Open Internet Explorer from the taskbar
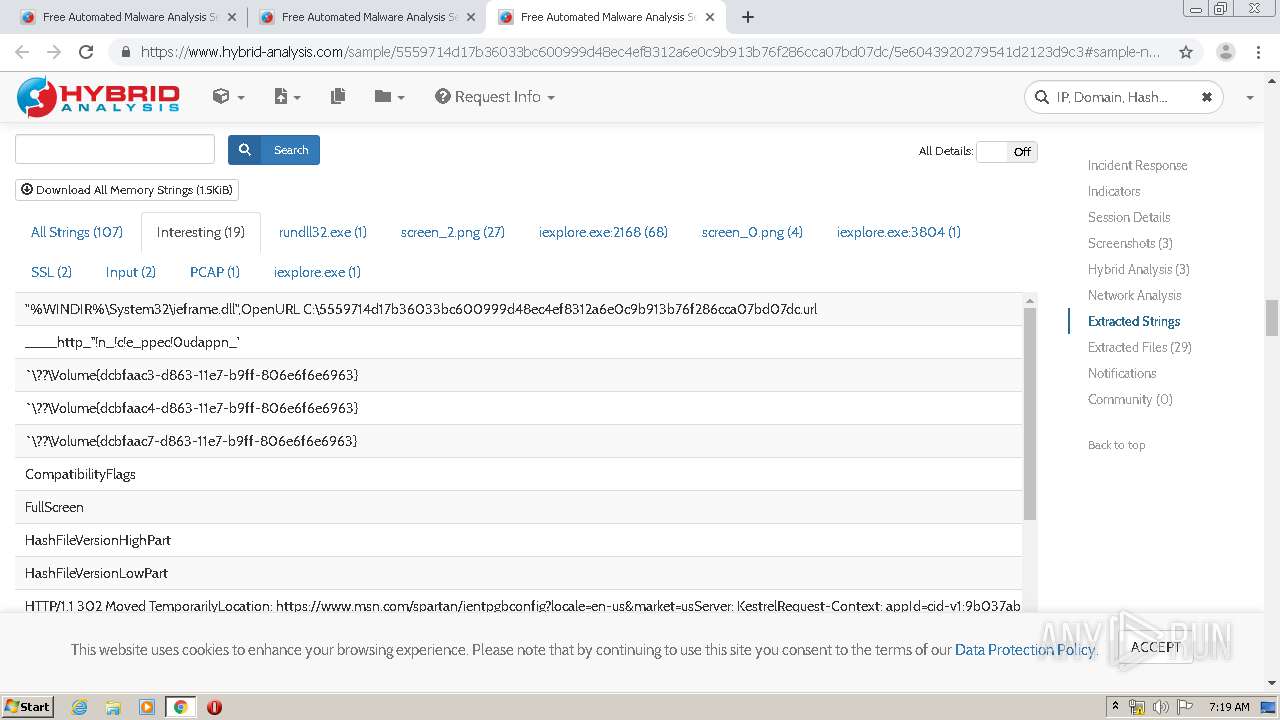1280x720 pixels. tap(79, 707)
